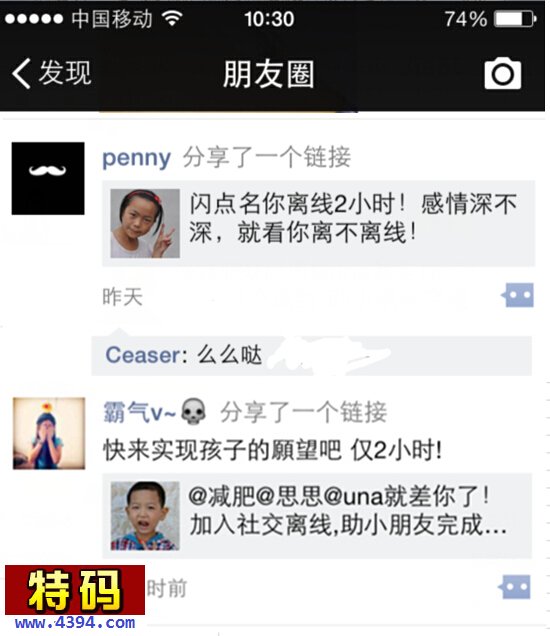Tap the penny username

tap(136, 158)
